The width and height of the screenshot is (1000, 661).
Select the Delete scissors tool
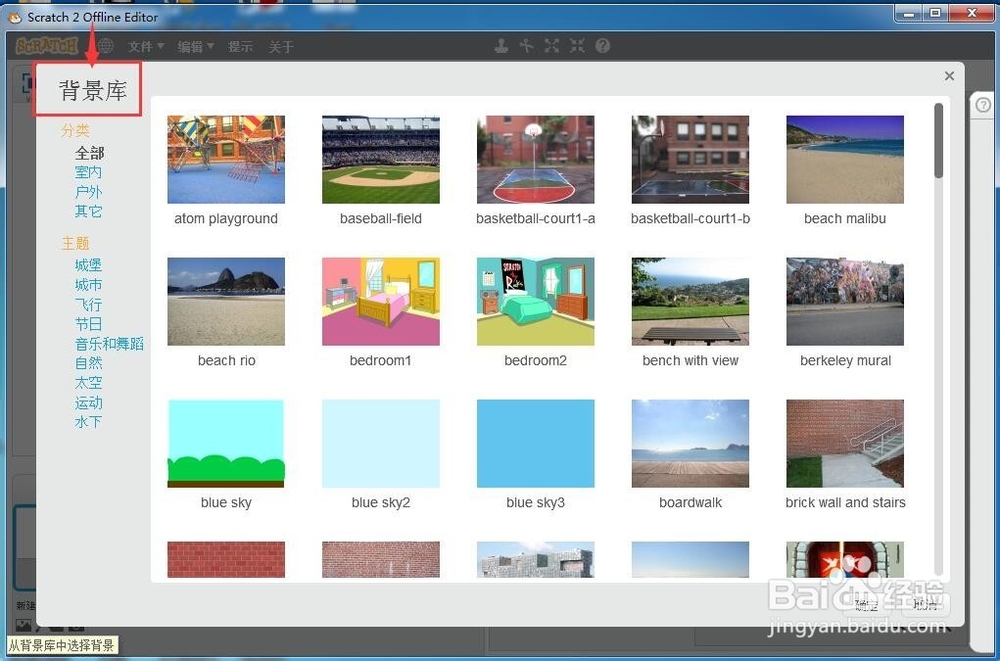click(x=527, y=46)
